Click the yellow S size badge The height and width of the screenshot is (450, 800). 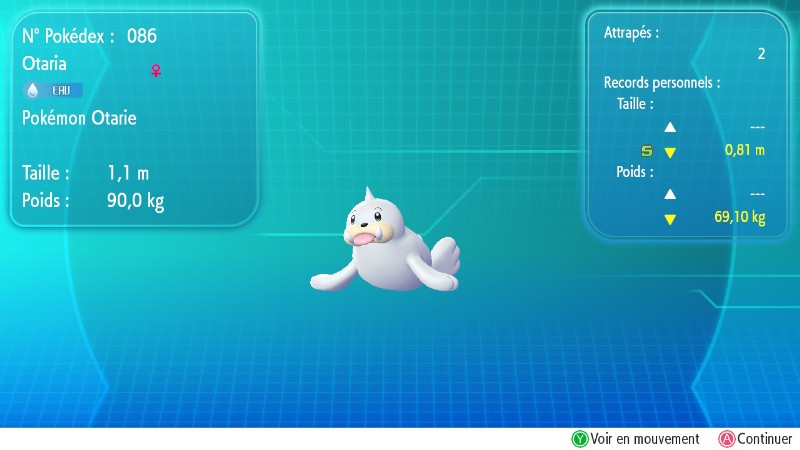click(646, 151)
